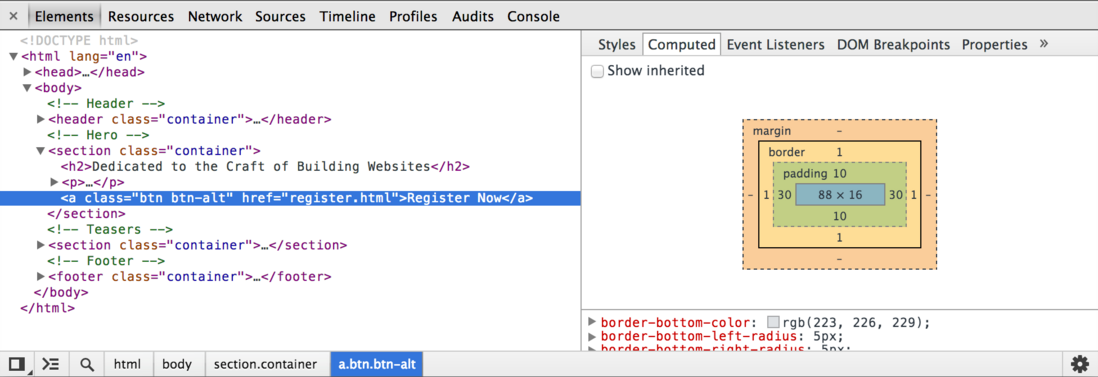Switch to the Styles sidebar tab
Viewport: 1098px width, 377px height.
coord(616,45)
